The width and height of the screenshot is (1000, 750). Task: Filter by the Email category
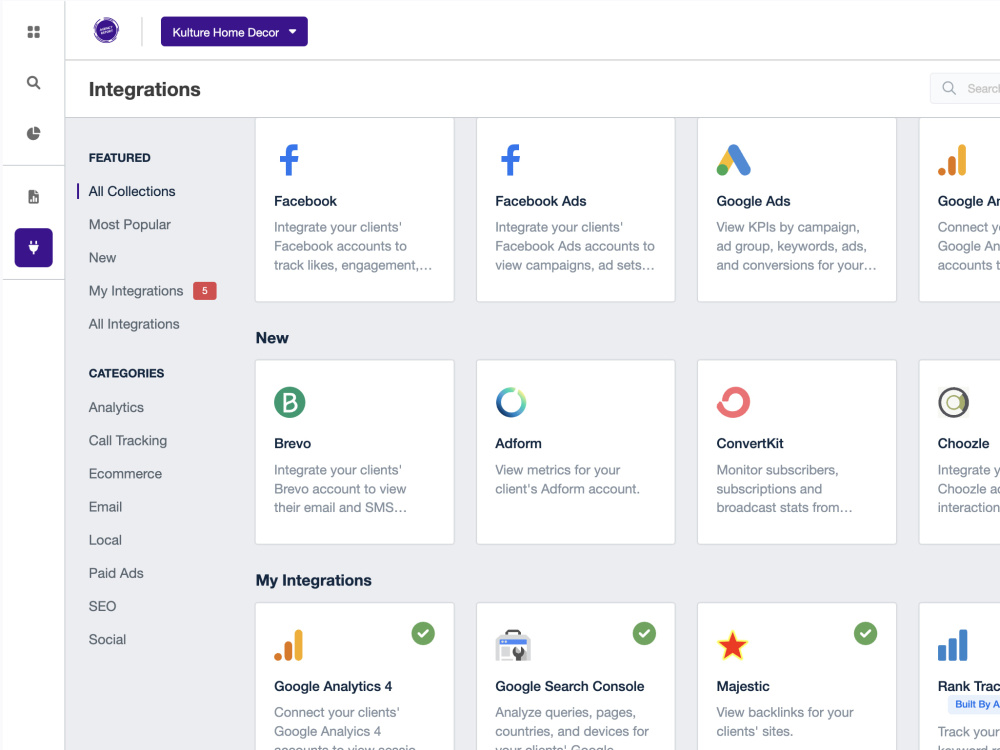105,507
